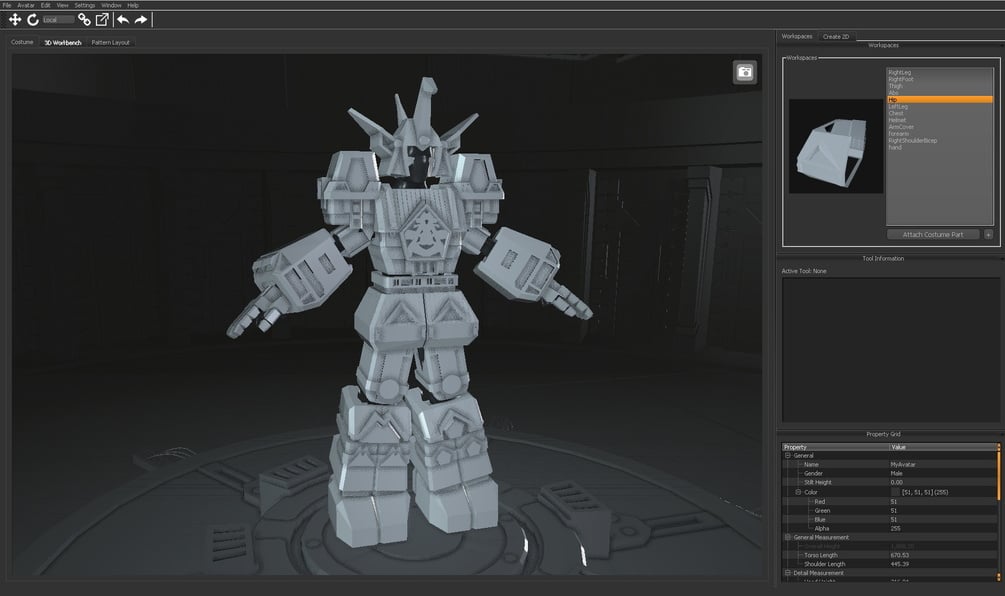The width and height of the screenshot is (1005, 596).
Task: Click the gray color swatch in Color row
Action: click(895, 492)
